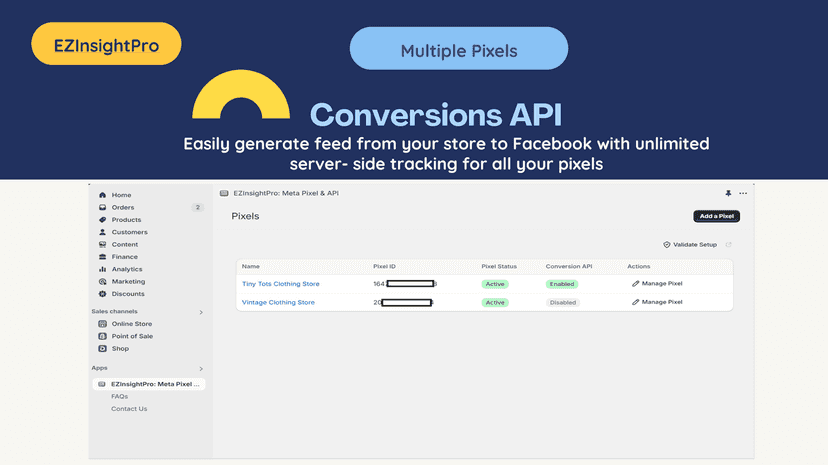Click the EZInsightPro app icon in the sidebar

[x=102, y=384]
